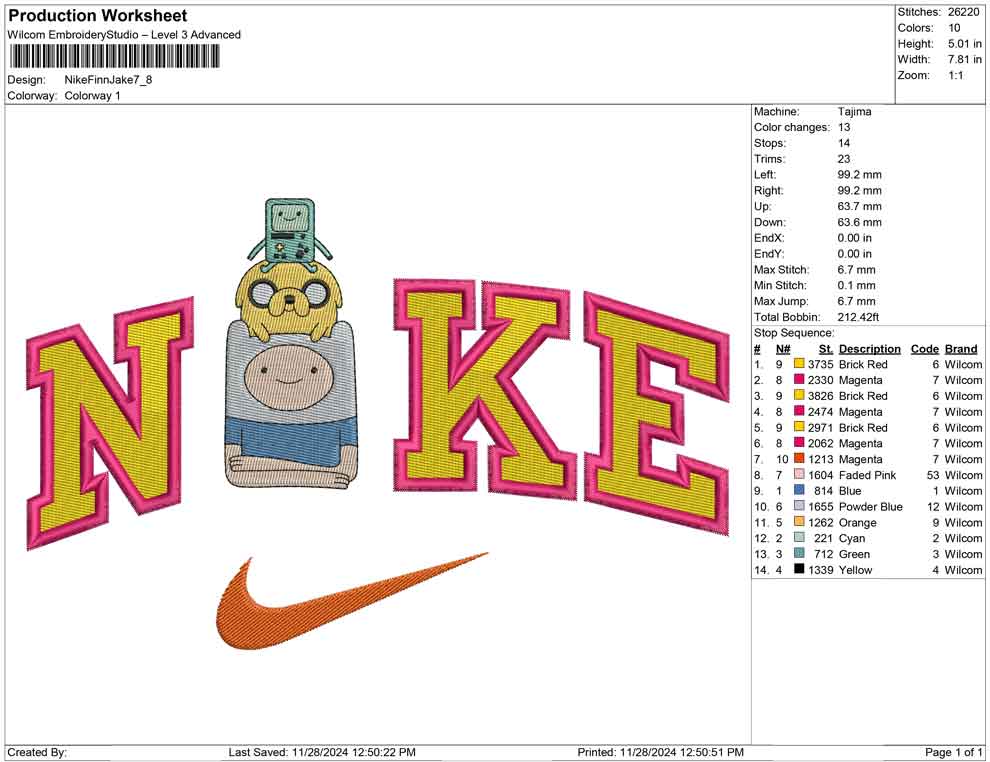Click the Width value '7.81 in'
The image size is (990, 762).
(x=964, y=59)
